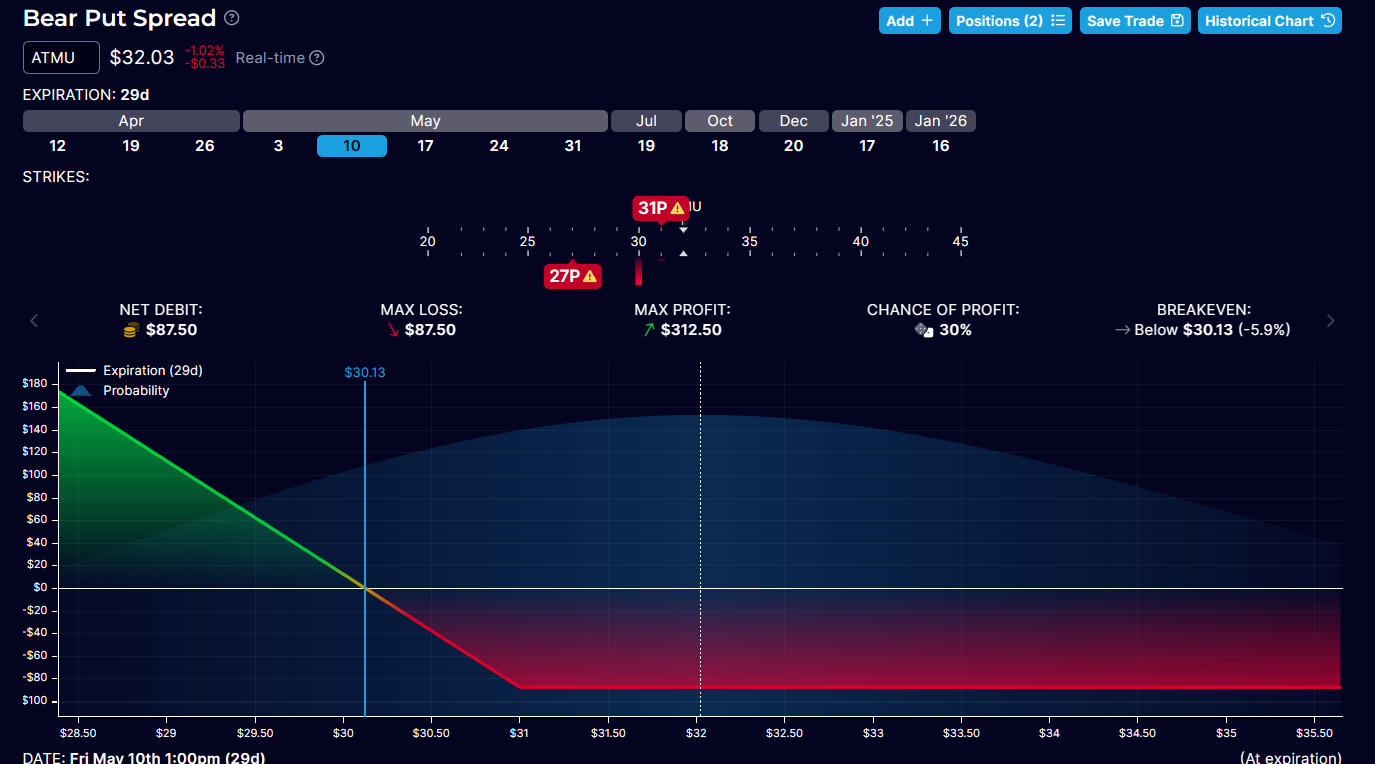Choose April 26 expiration date
The width and height of the screenshot is (1375, 764).
205,146
